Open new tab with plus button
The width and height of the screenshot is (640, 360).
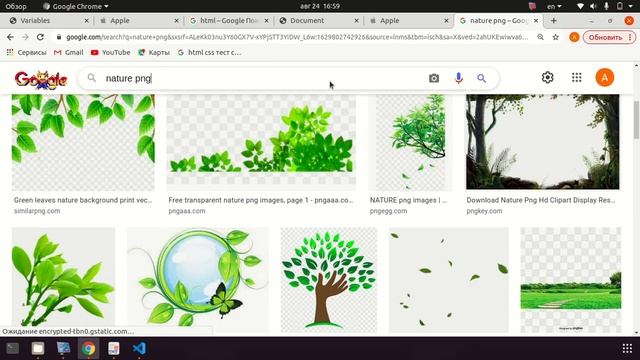tap(553, 20)
